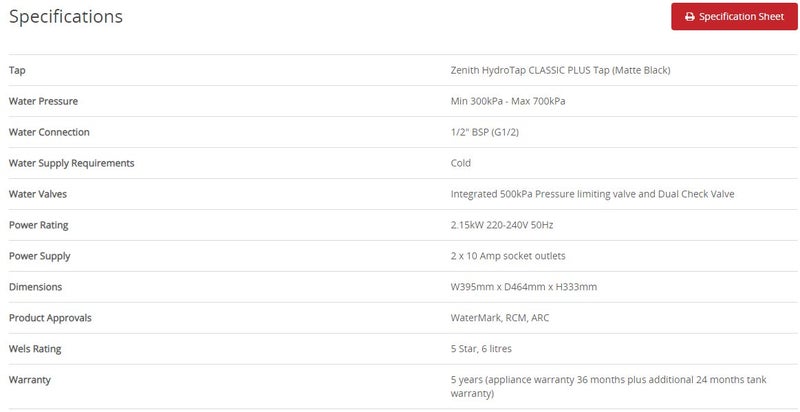This screenshot has height=412, width=800.
Task: Click the Cold water supply value
Action: (x=461, y=163)
